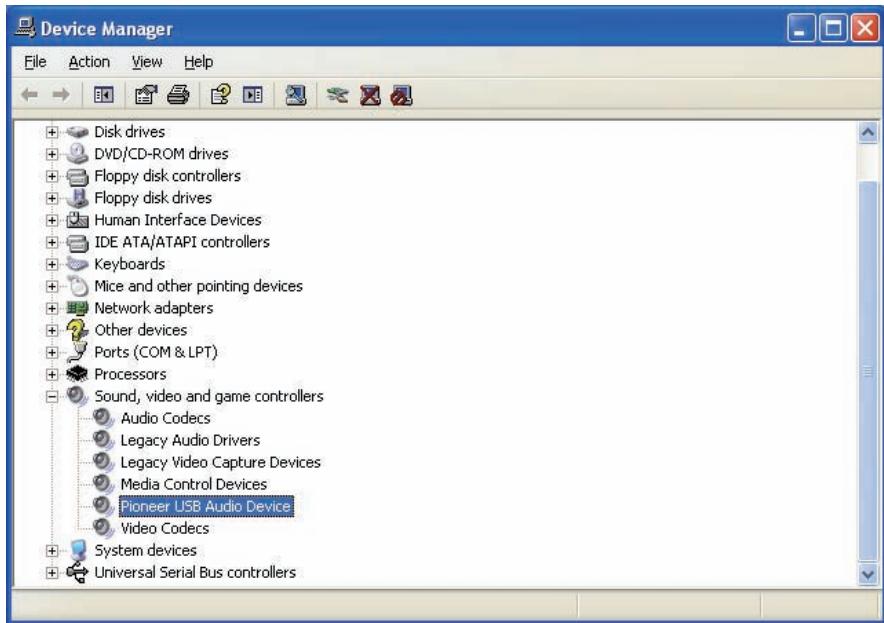Click Scan for hardware changes icon

tap(297, 95)
